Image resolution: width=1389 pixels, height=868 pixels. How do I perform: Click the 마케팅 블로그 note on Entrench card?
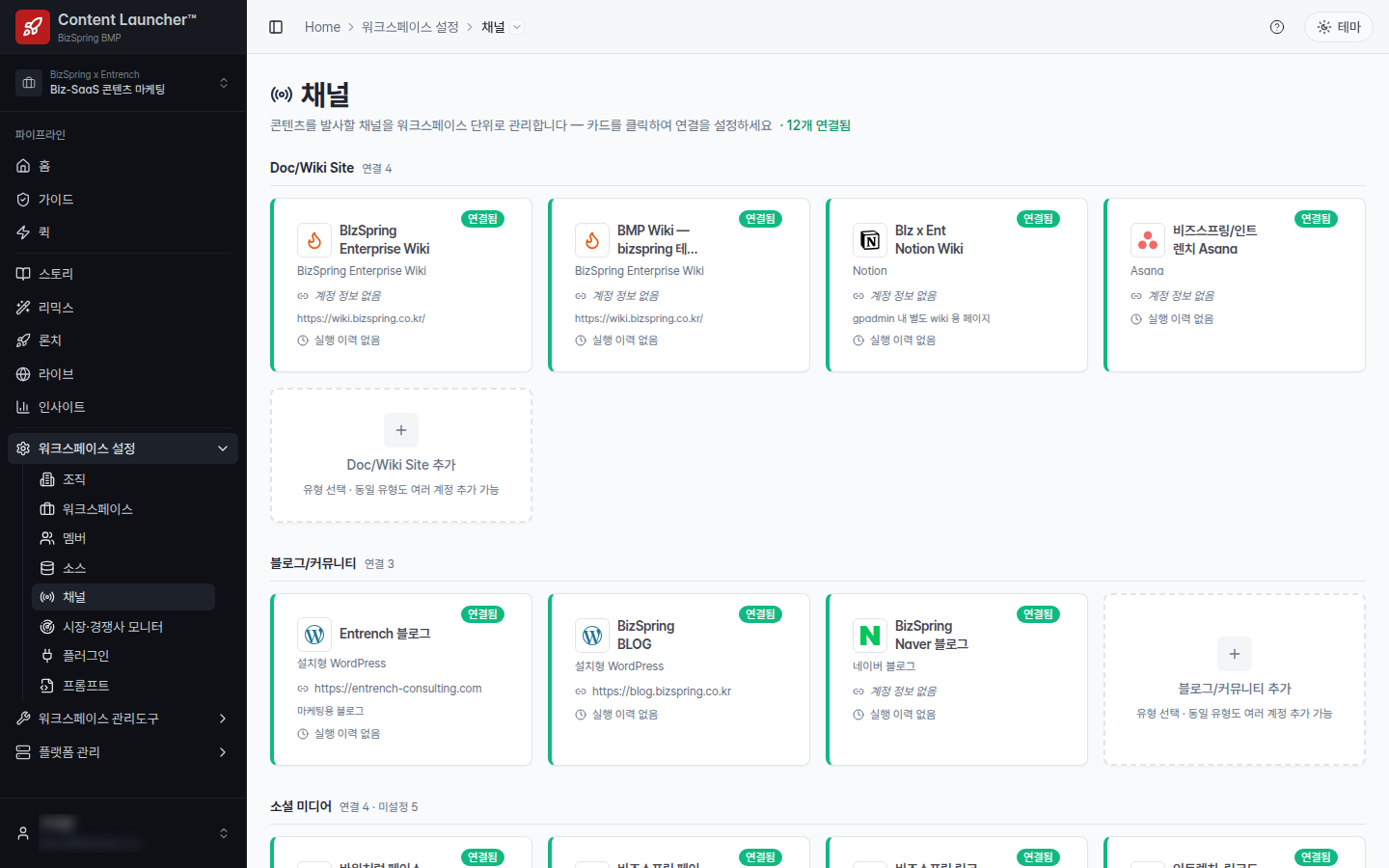tap(330, 711)
